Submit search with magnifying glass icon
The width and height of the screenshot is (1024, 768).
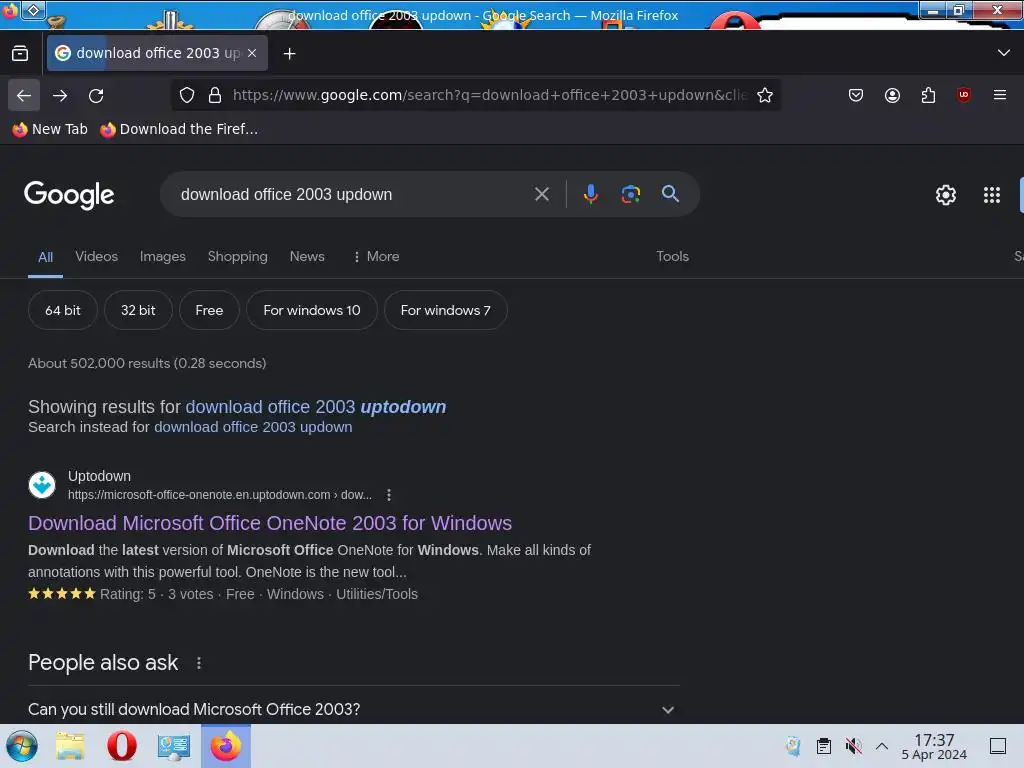(670, 194)
